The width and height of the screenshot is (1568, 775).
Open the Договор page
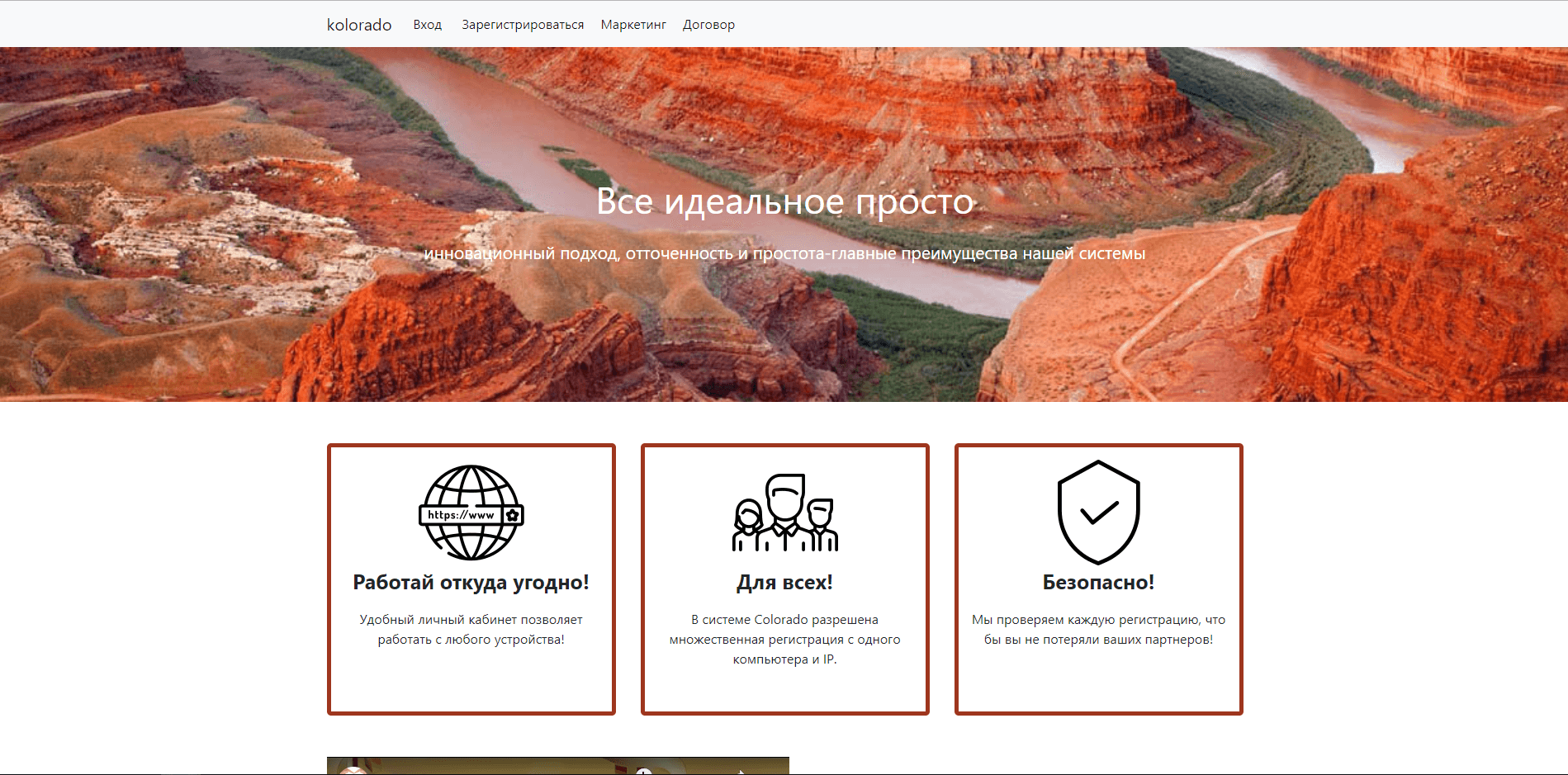click(x=708, y=24)
